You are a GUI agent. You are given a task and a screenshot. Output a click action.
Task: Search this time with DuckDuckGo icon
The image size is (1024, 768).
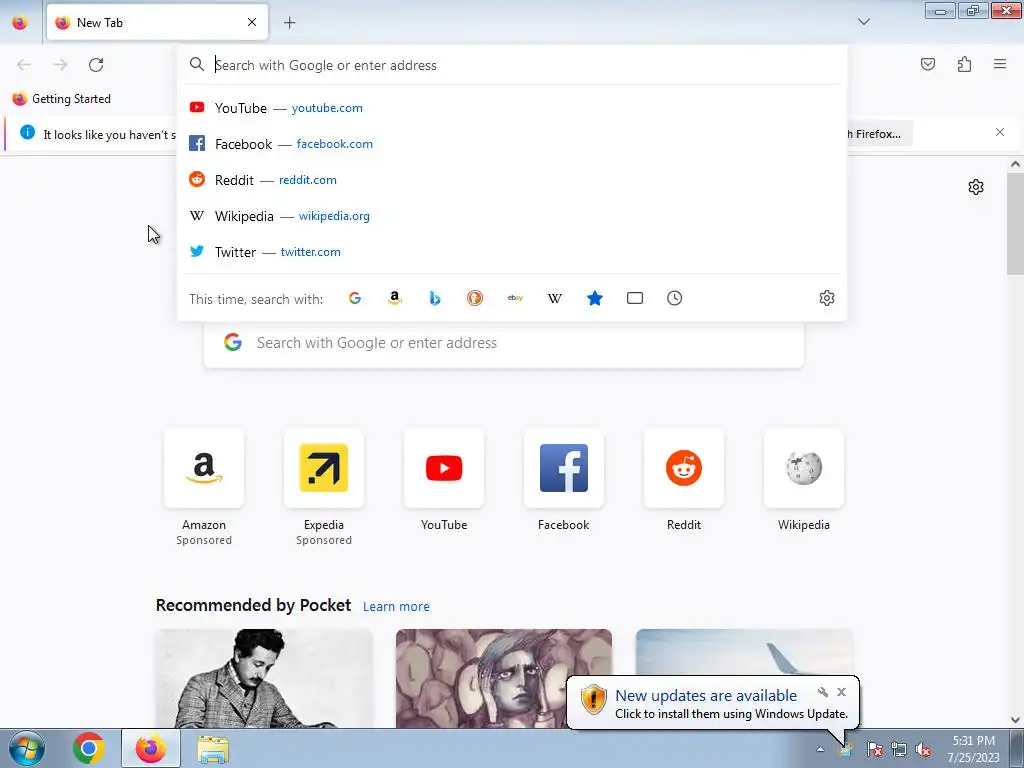475,298
